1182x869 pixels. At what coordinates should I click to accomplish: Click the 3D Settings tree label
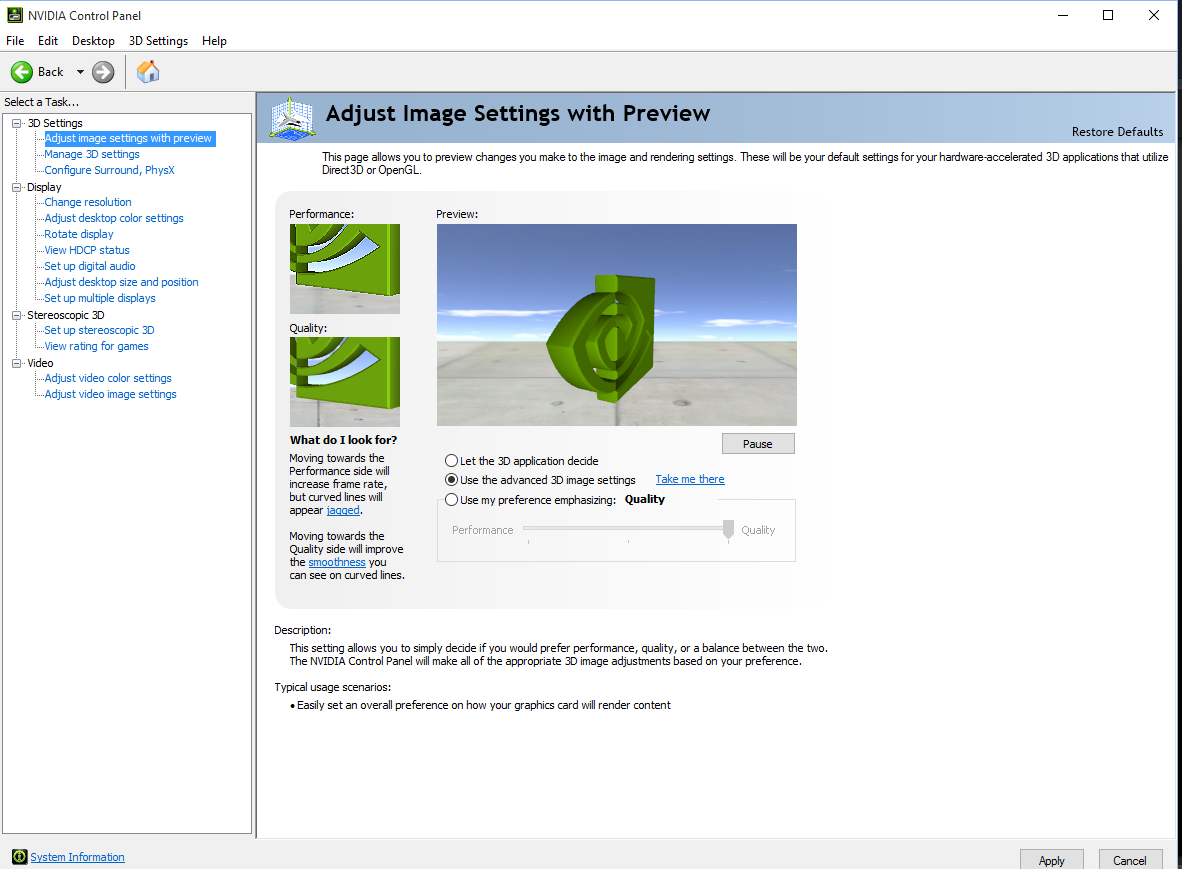click(x=55, y=123)
